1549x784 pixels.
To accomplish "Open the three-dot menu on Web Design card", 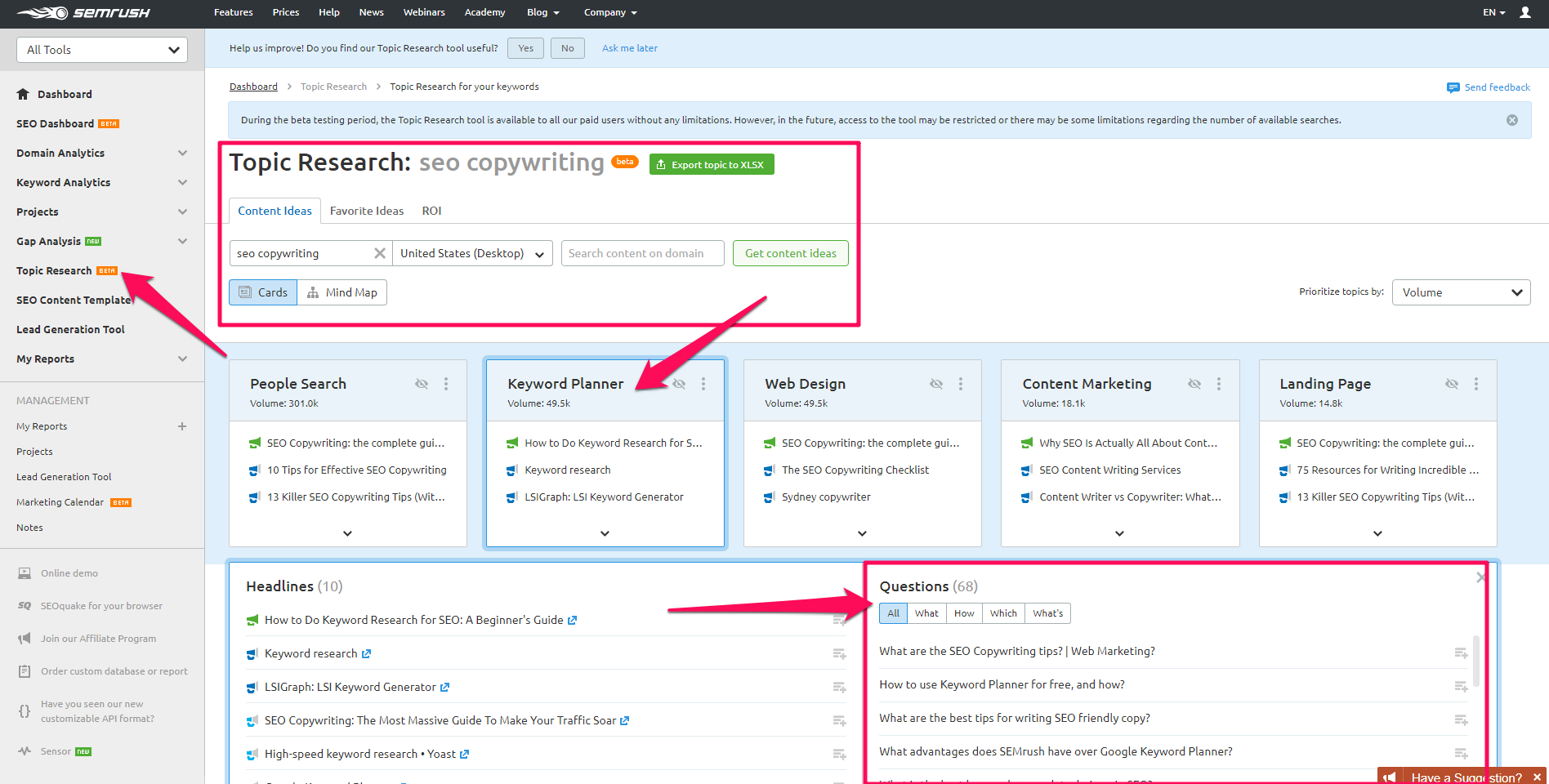I will [961, 384].
